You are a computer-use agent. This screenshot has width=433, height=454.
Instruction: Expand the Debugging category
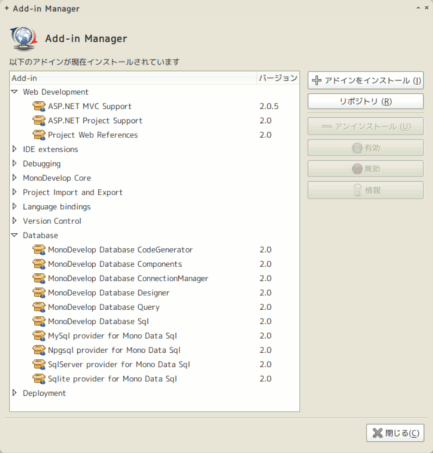(14, 163)
